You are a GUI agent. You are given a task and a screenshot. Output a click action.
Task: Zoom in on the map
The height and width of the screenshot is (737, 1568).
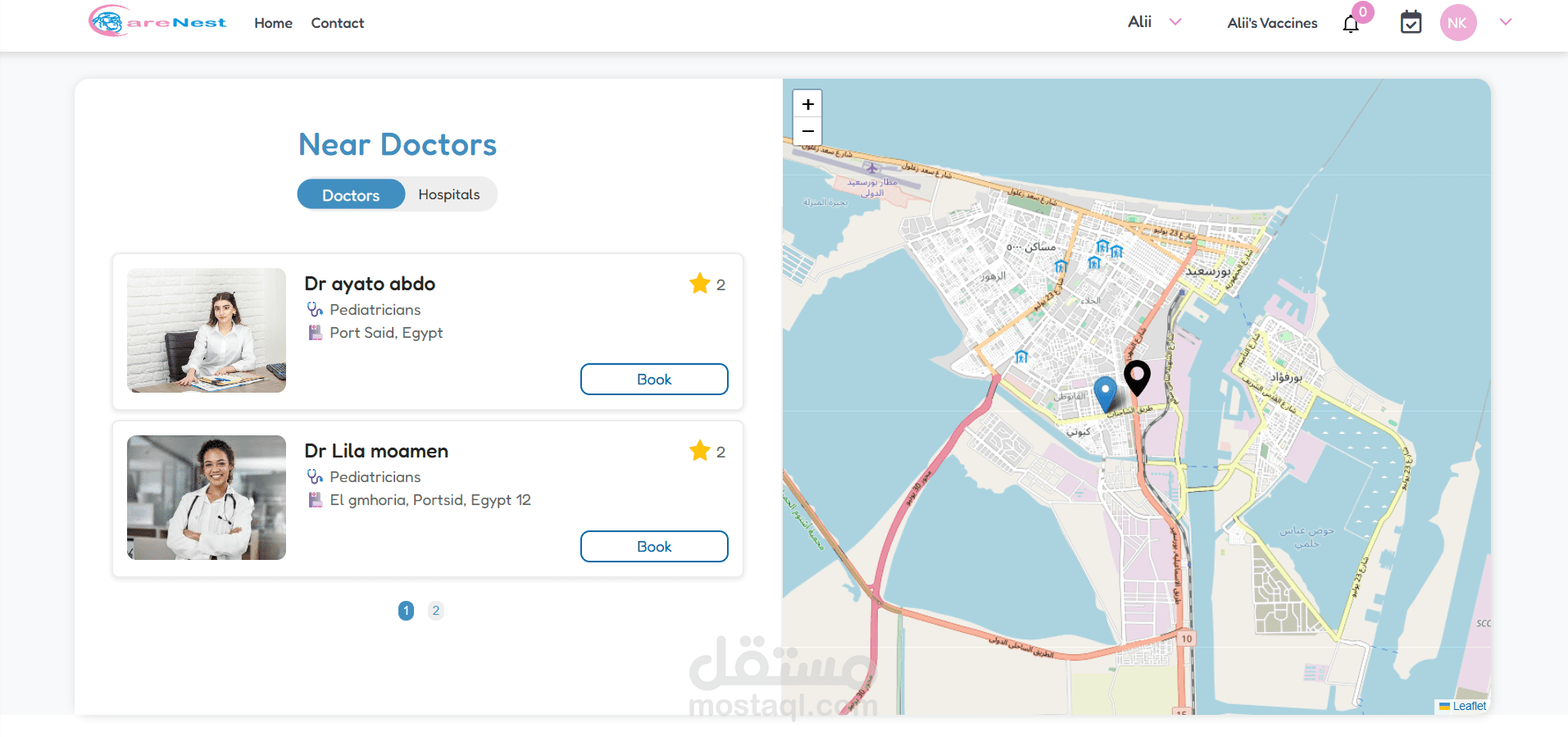click(807, 104)
